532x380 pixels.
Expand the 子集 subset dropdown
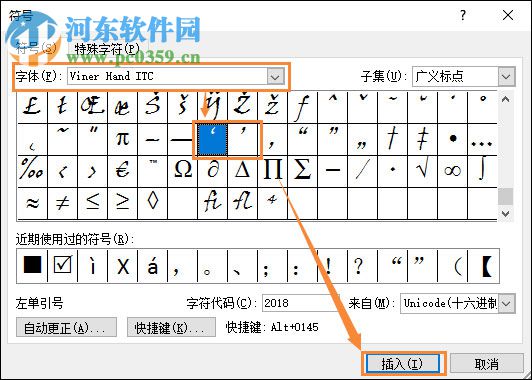(507, 76)
